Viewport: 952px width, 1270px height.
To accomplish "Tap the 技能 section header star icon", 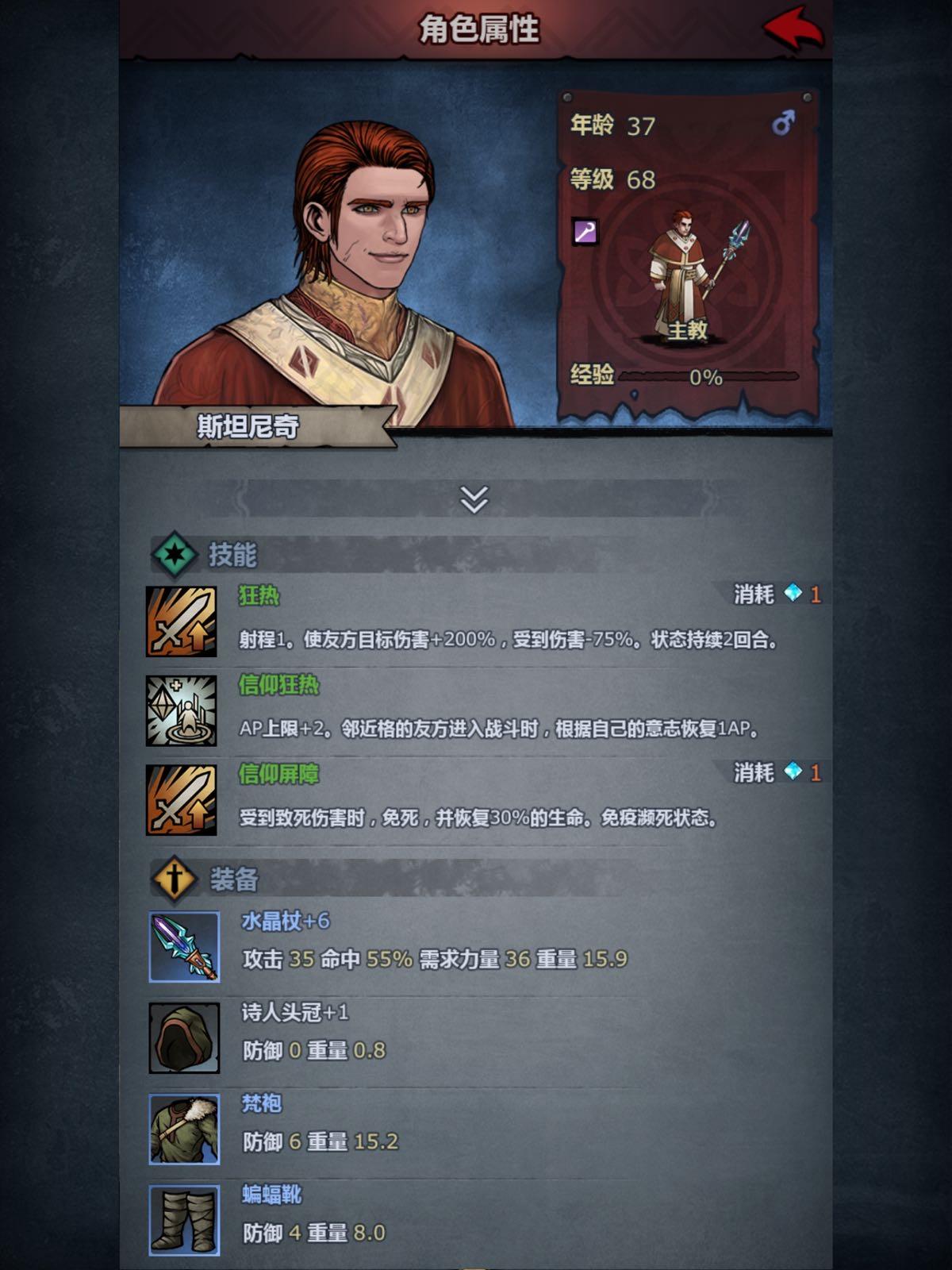I will pos(175,554).
